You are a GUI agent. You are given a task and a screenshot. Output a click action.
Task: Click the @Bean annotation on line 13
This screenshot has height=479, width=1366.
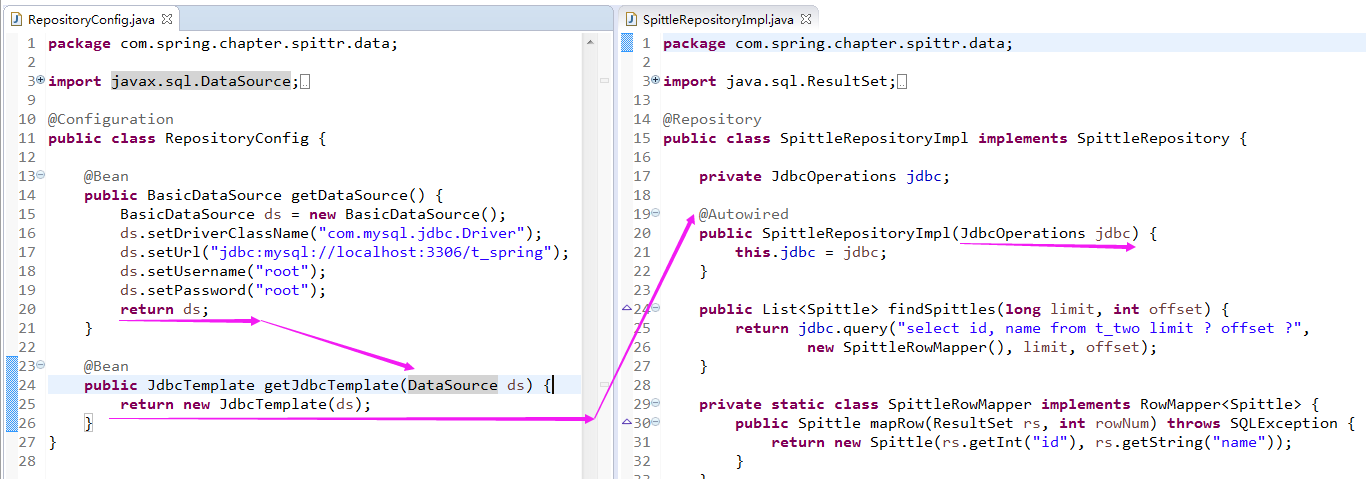pyautogui.click(x=106, y=176)
